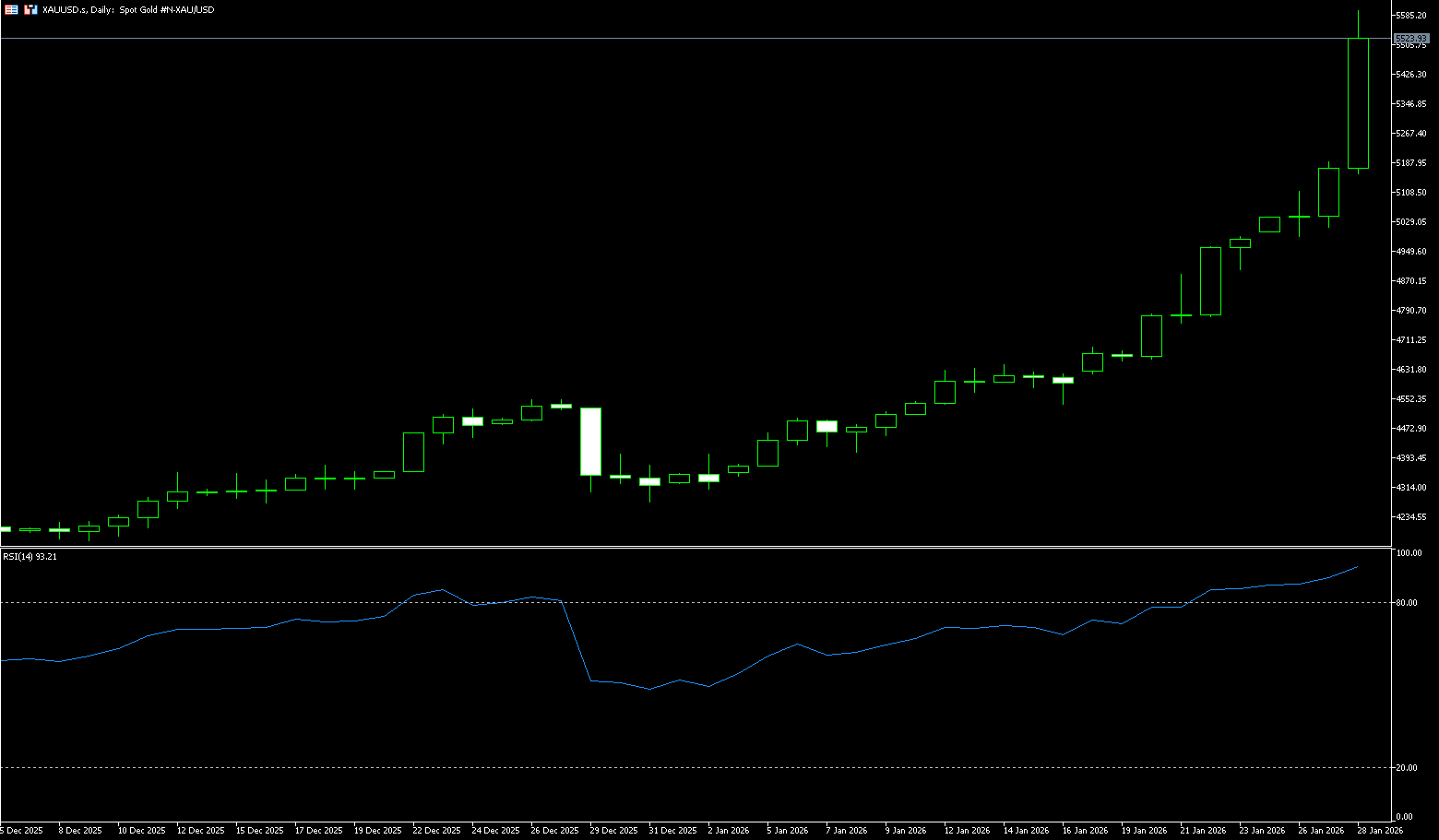Click the RSI 80.00 level label
The height and width of the screenshot is (840, 1439).
[1407, 603]
